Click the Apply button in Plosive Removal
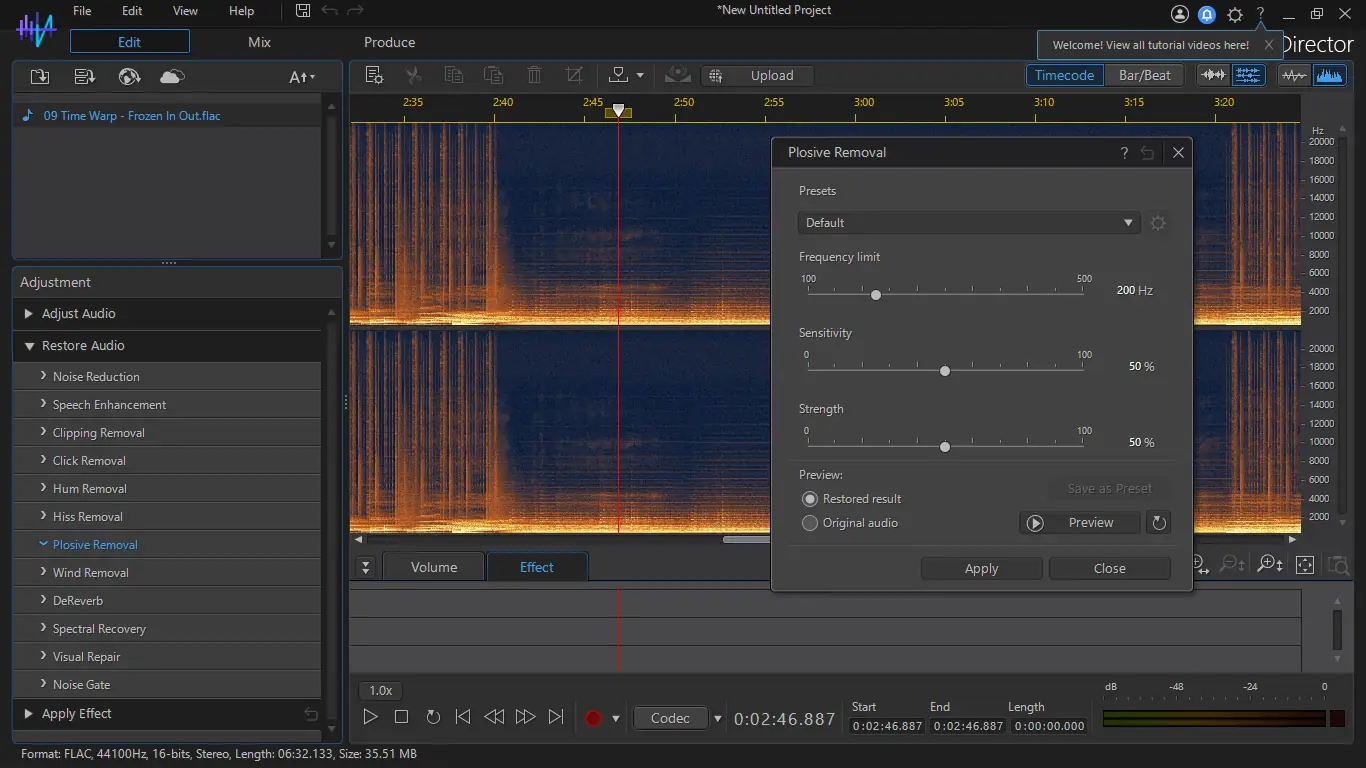1366x768 pixels. [x=981, y=568]
